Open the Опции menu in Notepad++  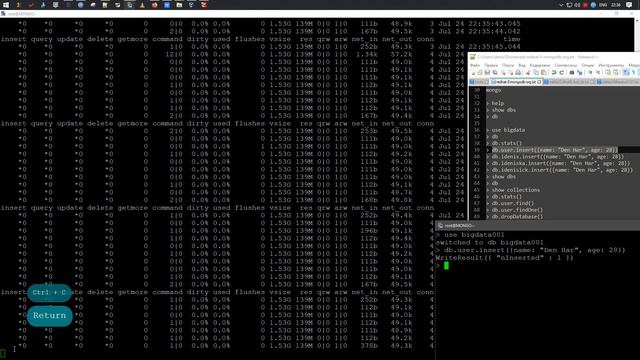pos(588,65)
